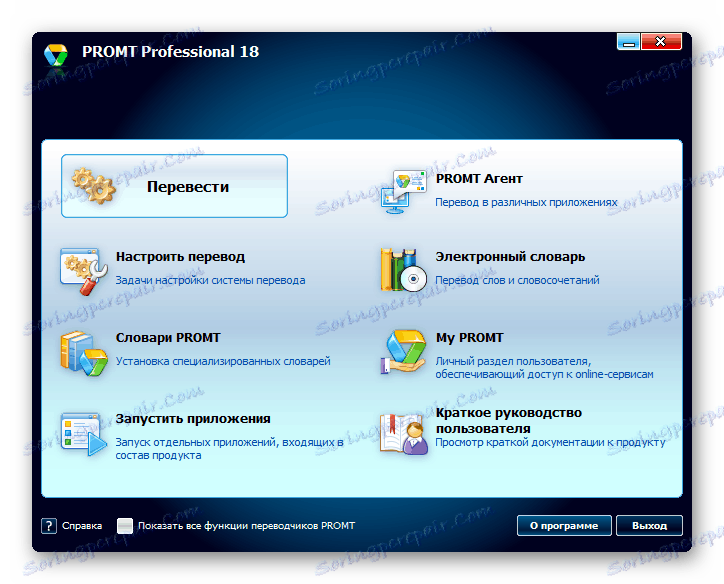The image size is (724, 584).
Task: Open the My PROMT hand icon
Action: click(x=403, y=352)
